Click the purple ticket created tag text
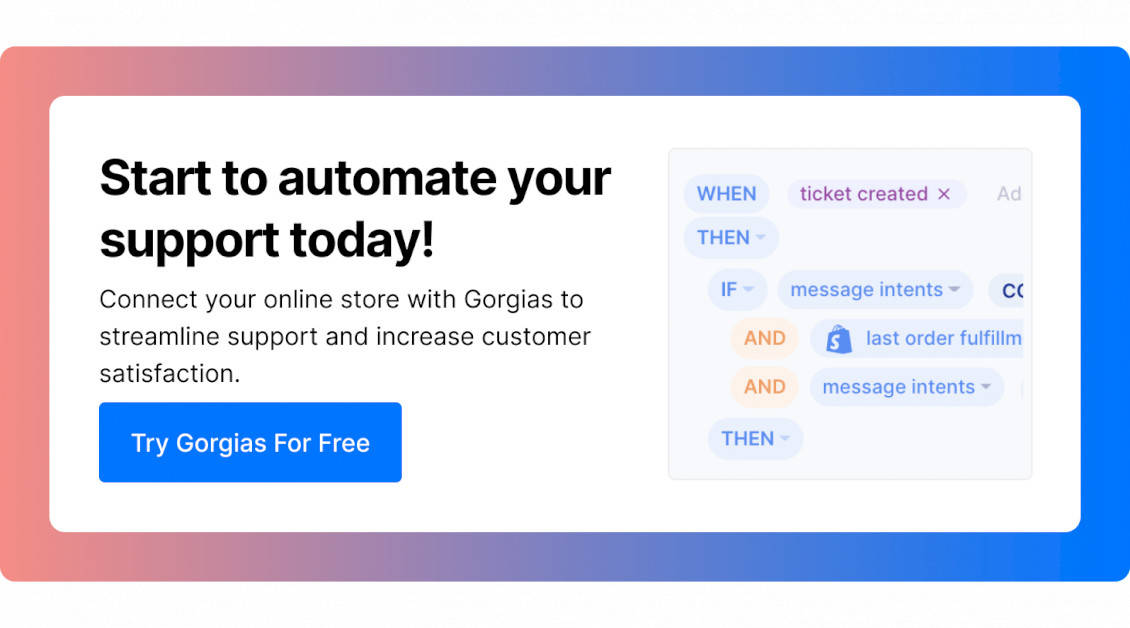The image size is (1130, 628). [862, 194]
